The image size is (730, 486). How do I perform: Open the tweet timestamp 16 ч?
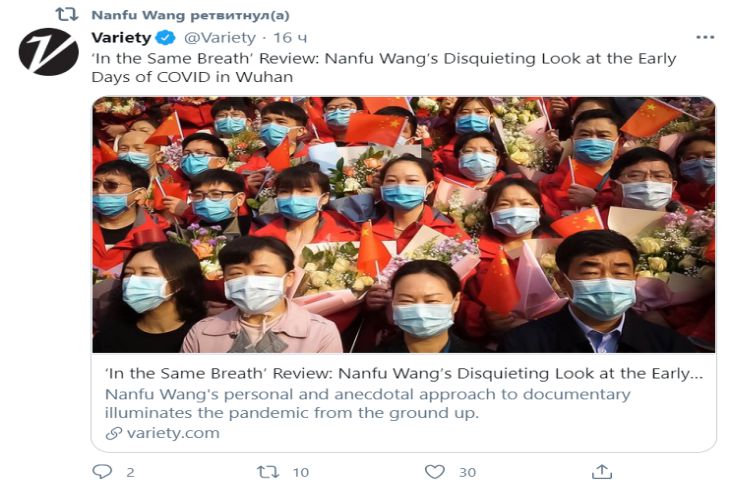pos(290,37)
